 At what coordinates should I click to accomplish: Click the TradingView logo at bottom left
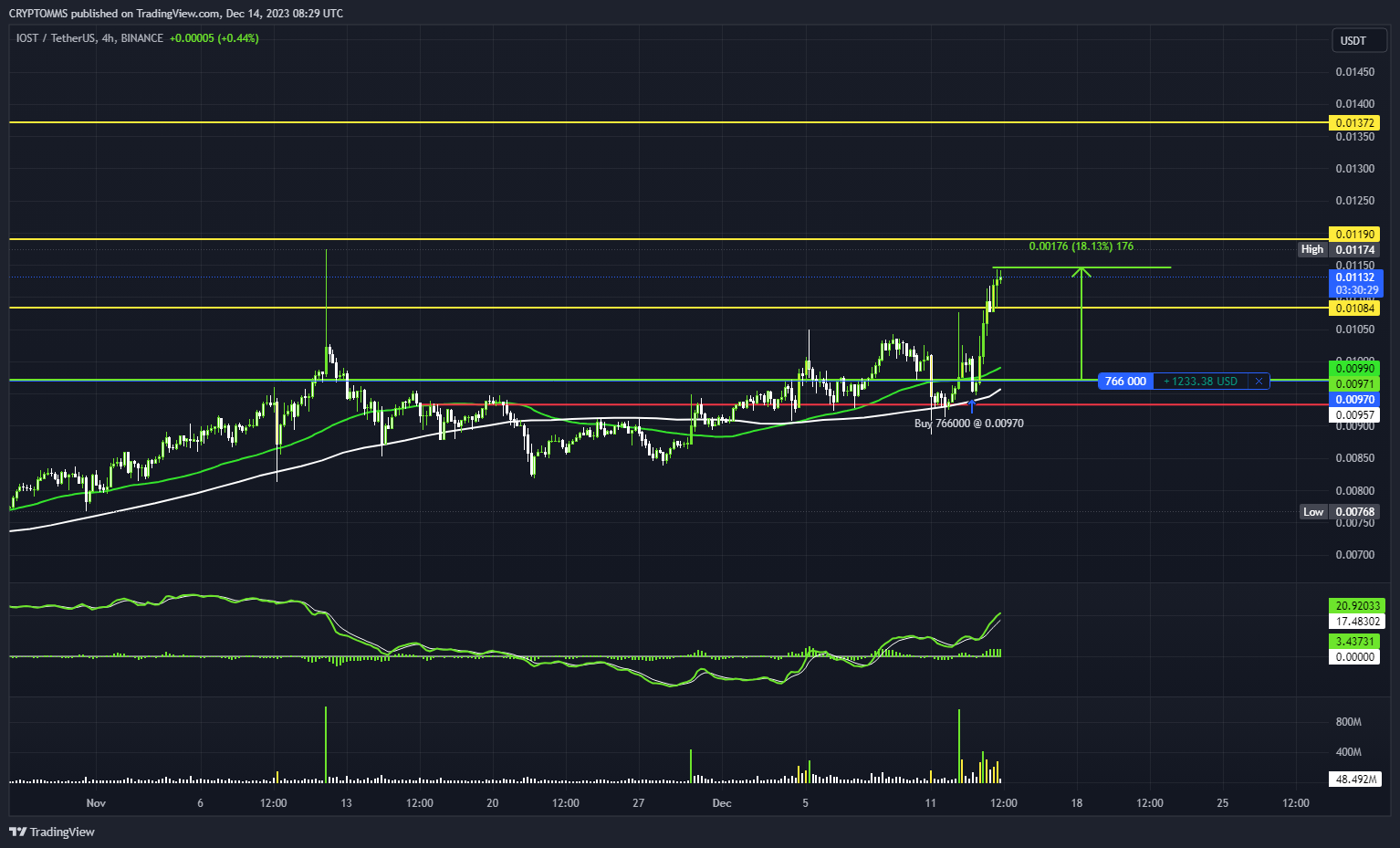52,832
